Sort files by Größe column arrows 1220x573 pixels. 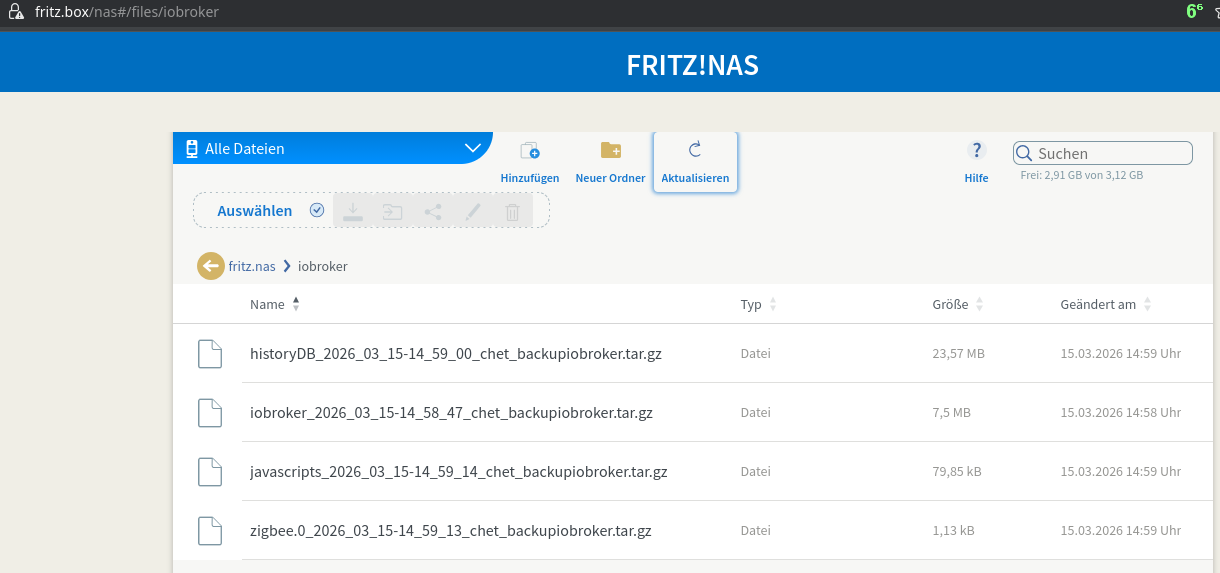pyautogui.click(x=979, y=304)
